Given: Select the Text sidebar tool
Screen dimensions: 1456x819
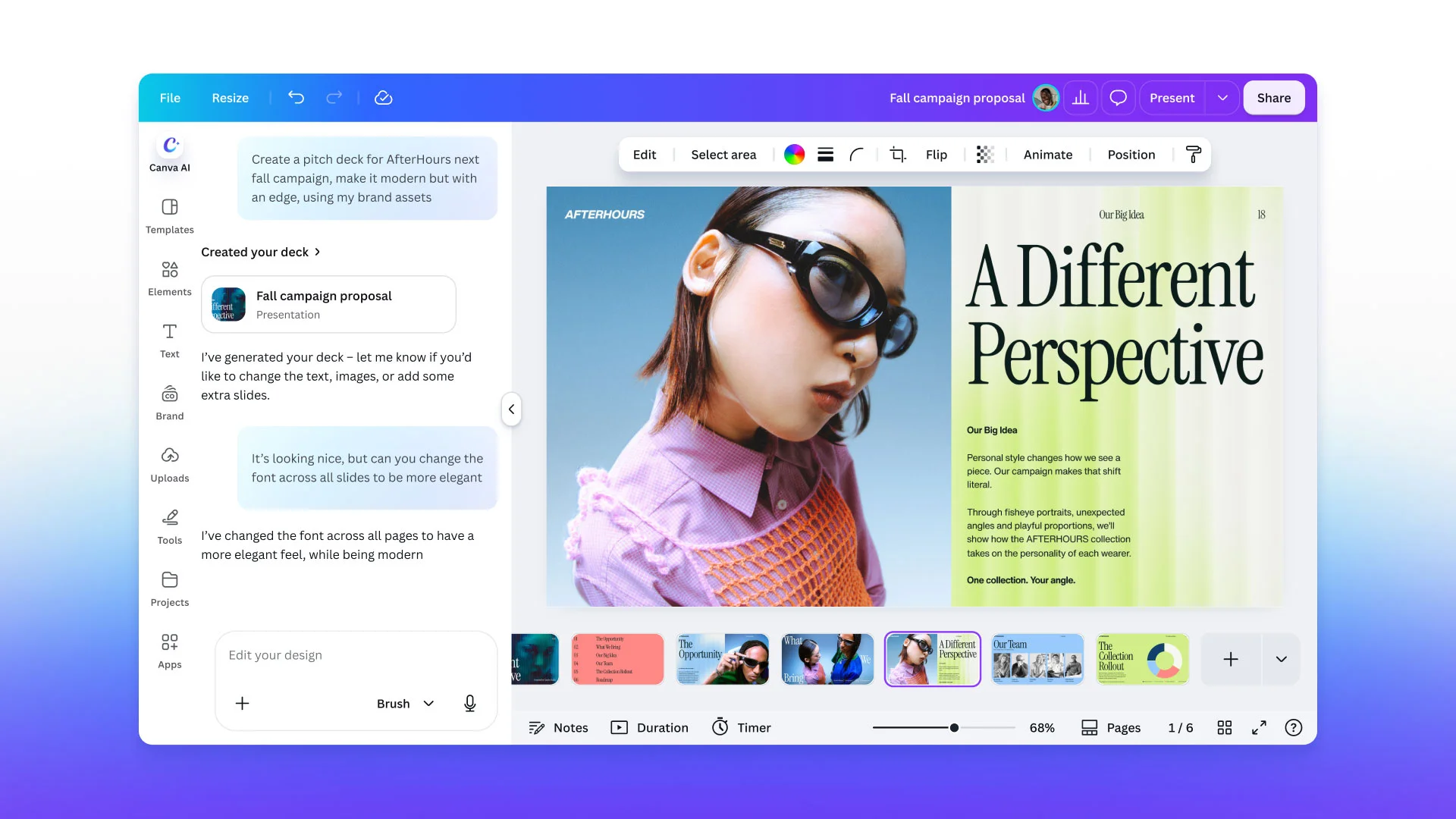Looking at the screenshot, I should coord(170,340).
